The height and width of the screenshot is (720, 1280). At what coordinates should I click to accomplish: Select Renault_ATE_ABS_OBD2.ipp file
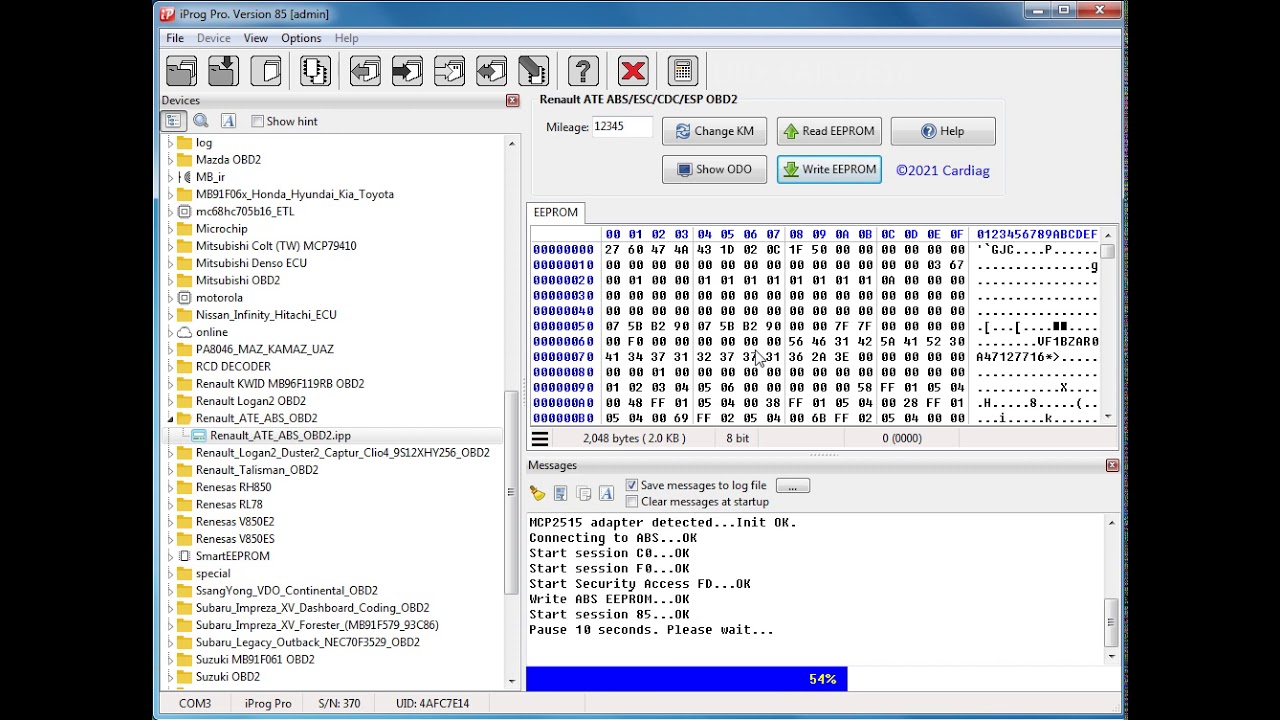(x=280, y=435)
